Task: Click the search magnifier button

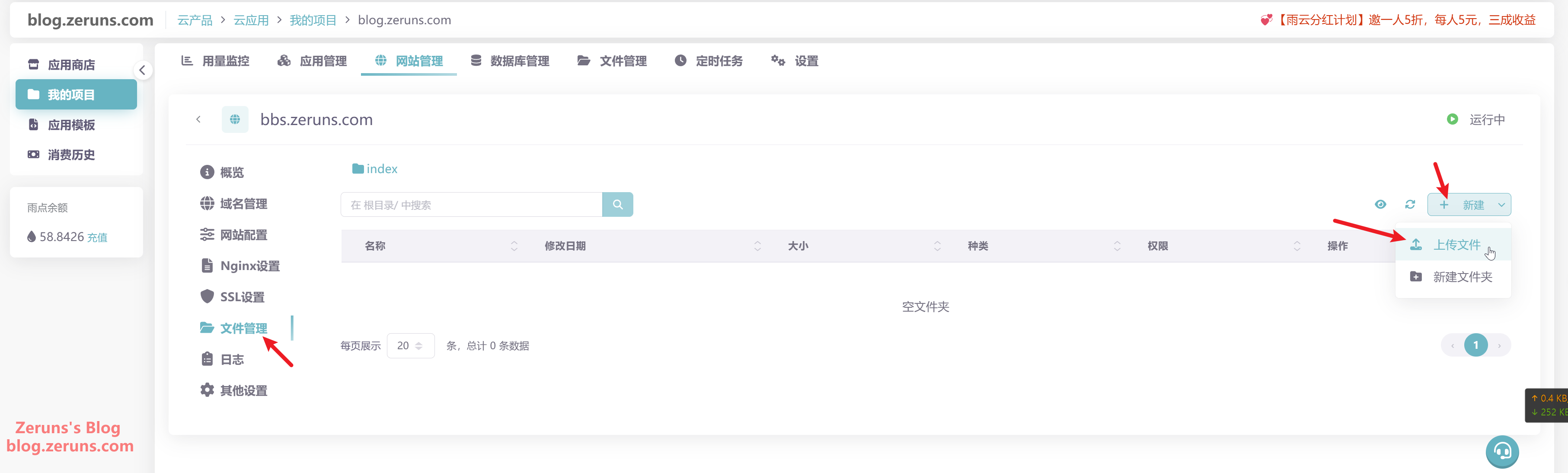Action: [x=618, y=205]
